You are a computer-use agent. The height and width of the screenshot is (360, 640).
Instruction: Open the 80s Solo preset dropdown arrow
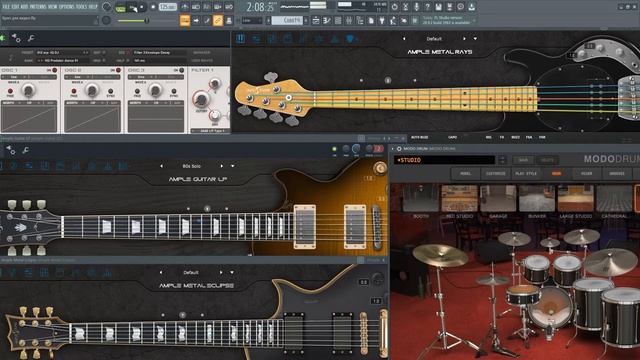[x=233, y=166]
